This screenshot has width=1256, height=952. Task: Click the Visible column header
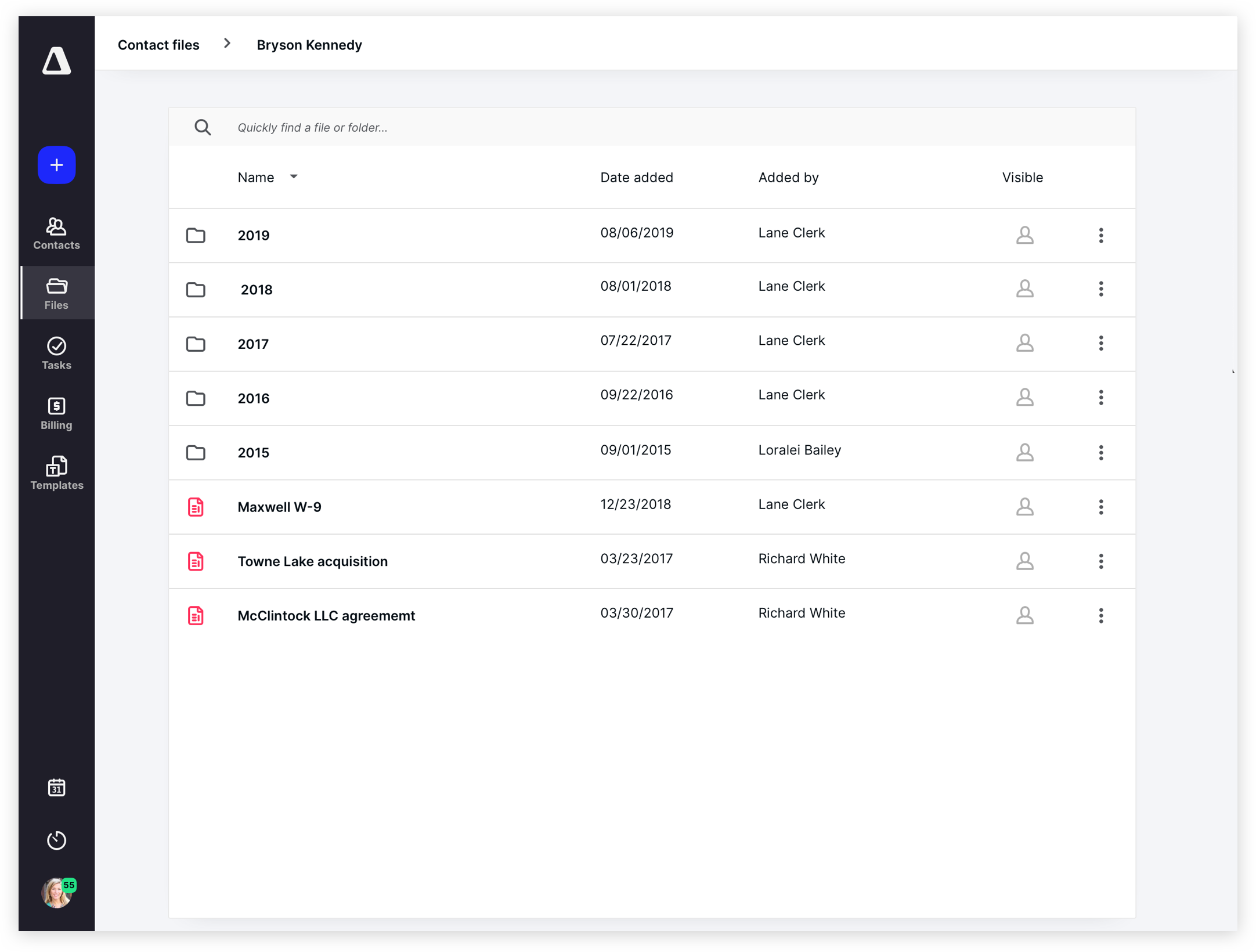click(x=1022, y=177)
